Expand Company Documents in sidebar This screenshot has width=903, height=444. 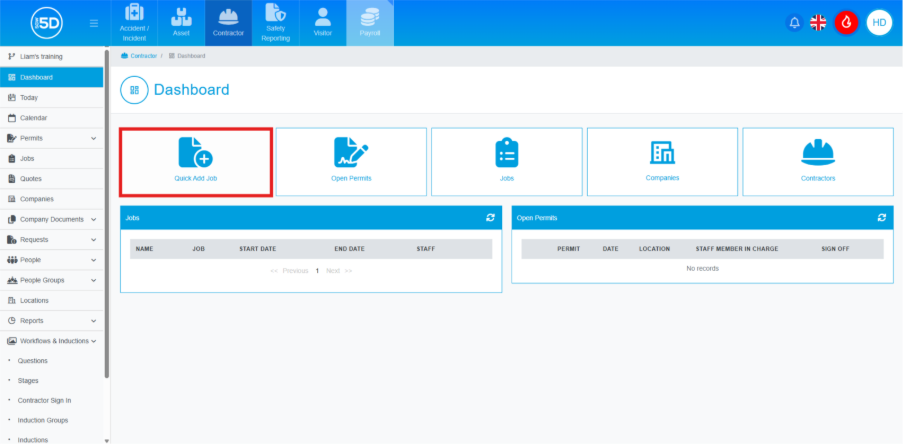(93, 219)
